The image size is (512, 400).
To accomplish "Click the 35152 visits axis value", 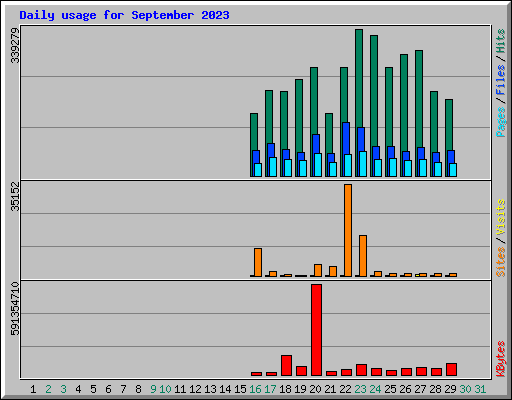I will pos(15,197).
